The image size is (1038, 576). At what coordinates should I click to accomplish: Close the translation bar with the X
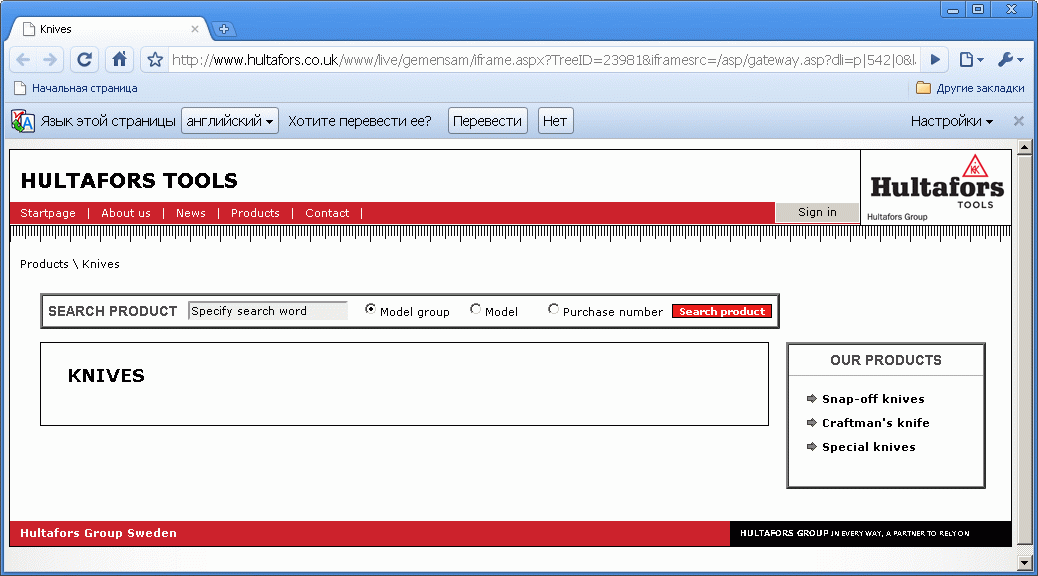[1018, 121]
